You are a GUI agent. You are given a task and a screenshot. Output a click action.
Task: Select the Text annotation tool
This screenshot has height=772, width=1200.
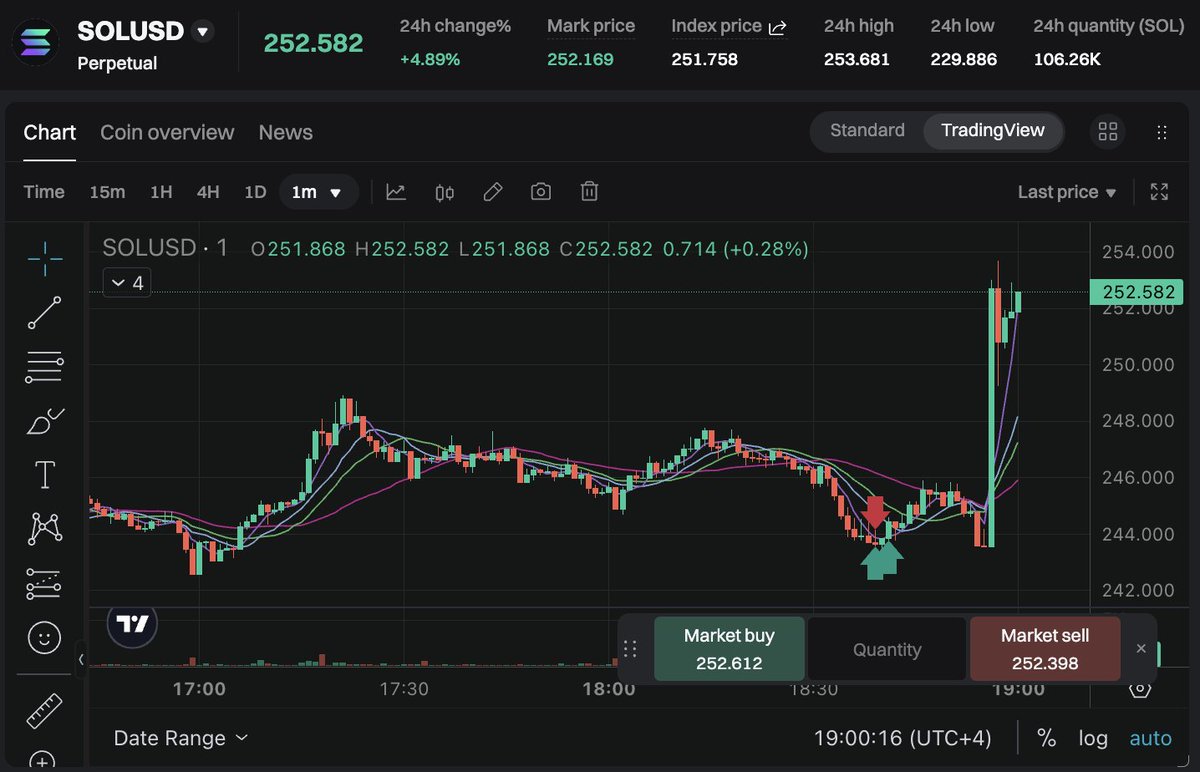(44, 475)
